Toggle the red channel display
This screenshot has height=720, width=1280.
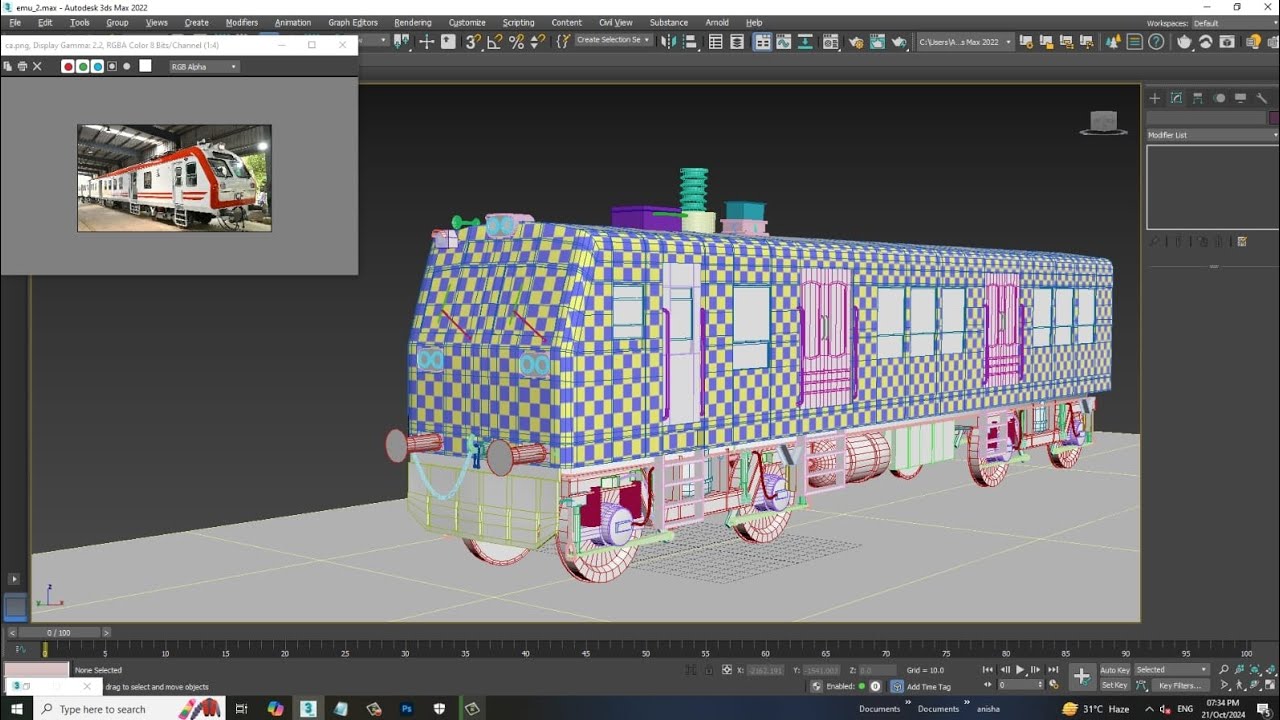click(68, 66)
